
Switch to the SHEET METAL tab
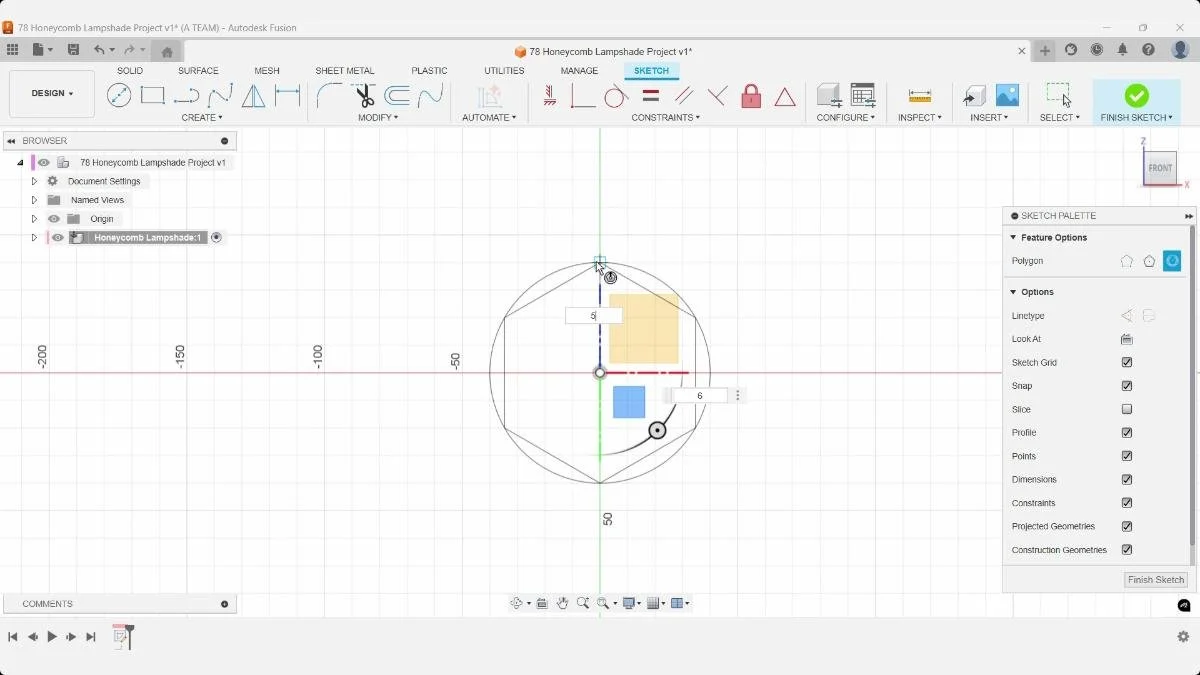click(x=345, y=71)
